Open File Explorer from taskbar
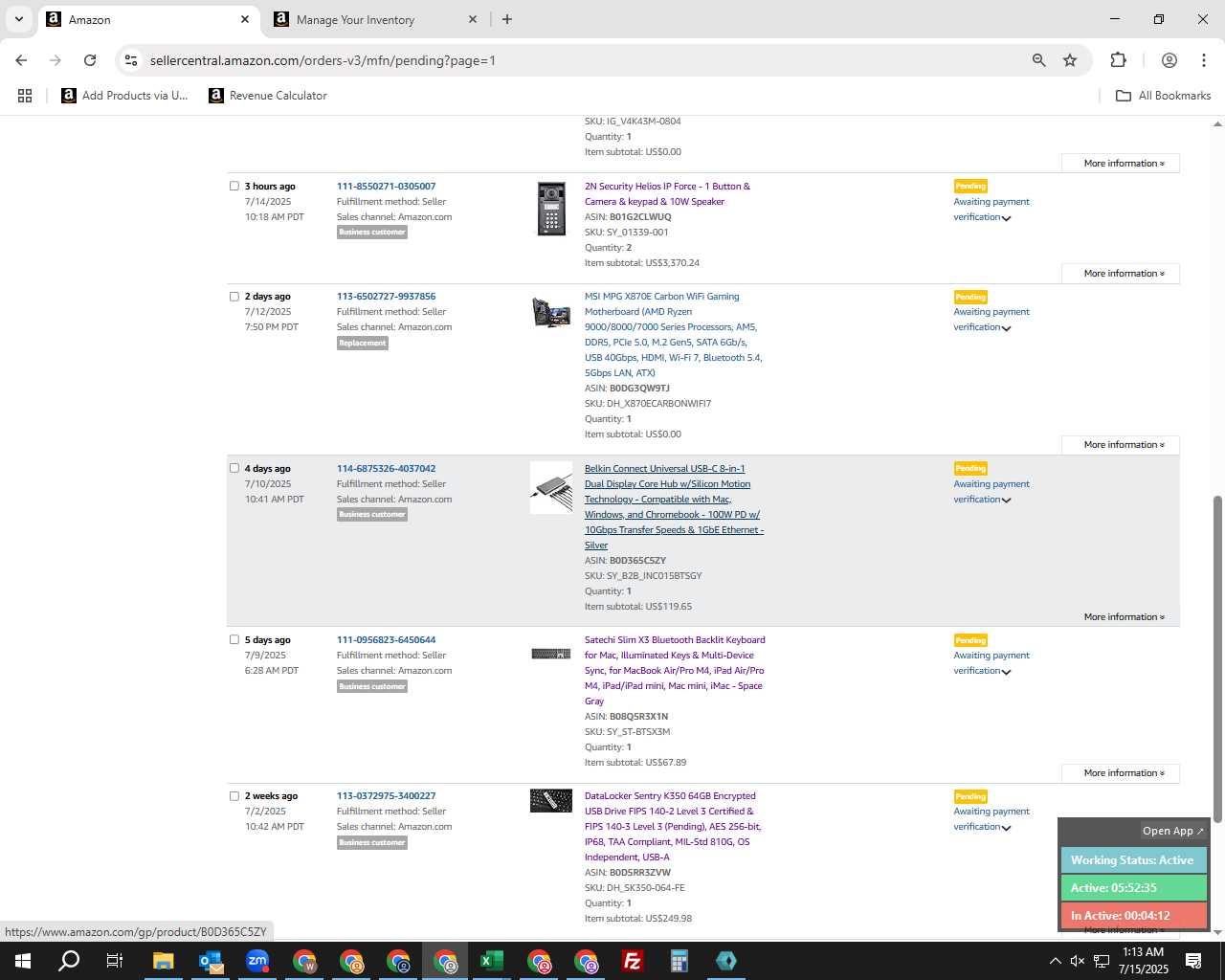Screen dimensions: 1225x980 (163, 961)
